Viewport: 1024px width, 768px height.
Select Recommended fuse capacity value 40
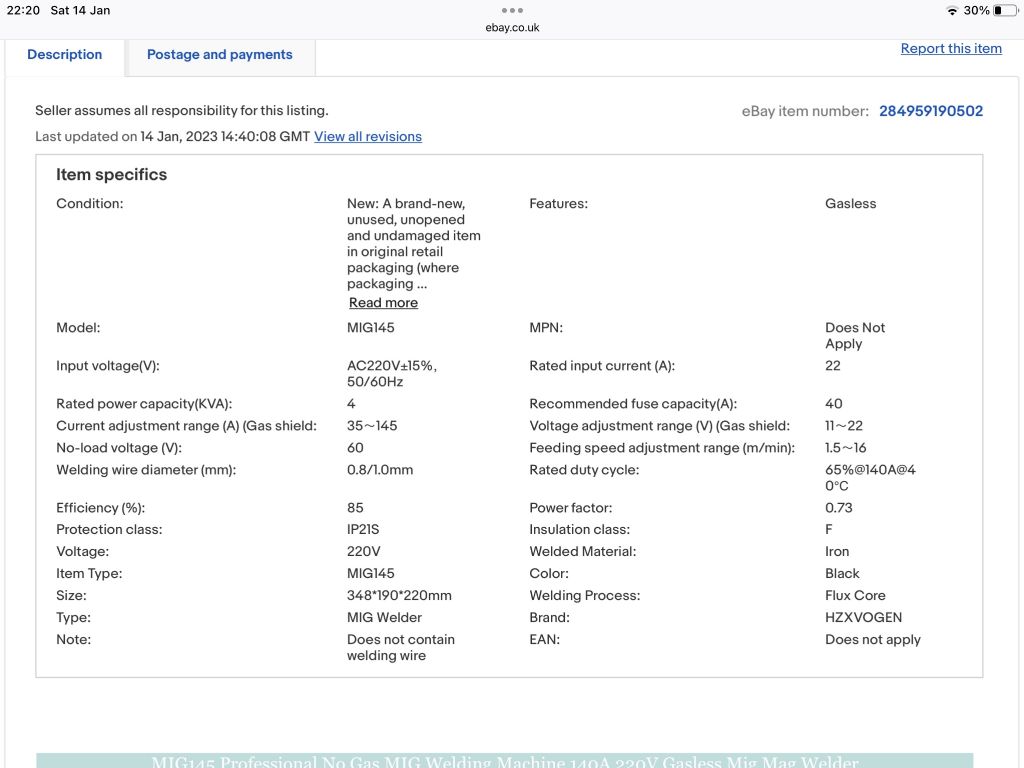[x=833, y=404]
